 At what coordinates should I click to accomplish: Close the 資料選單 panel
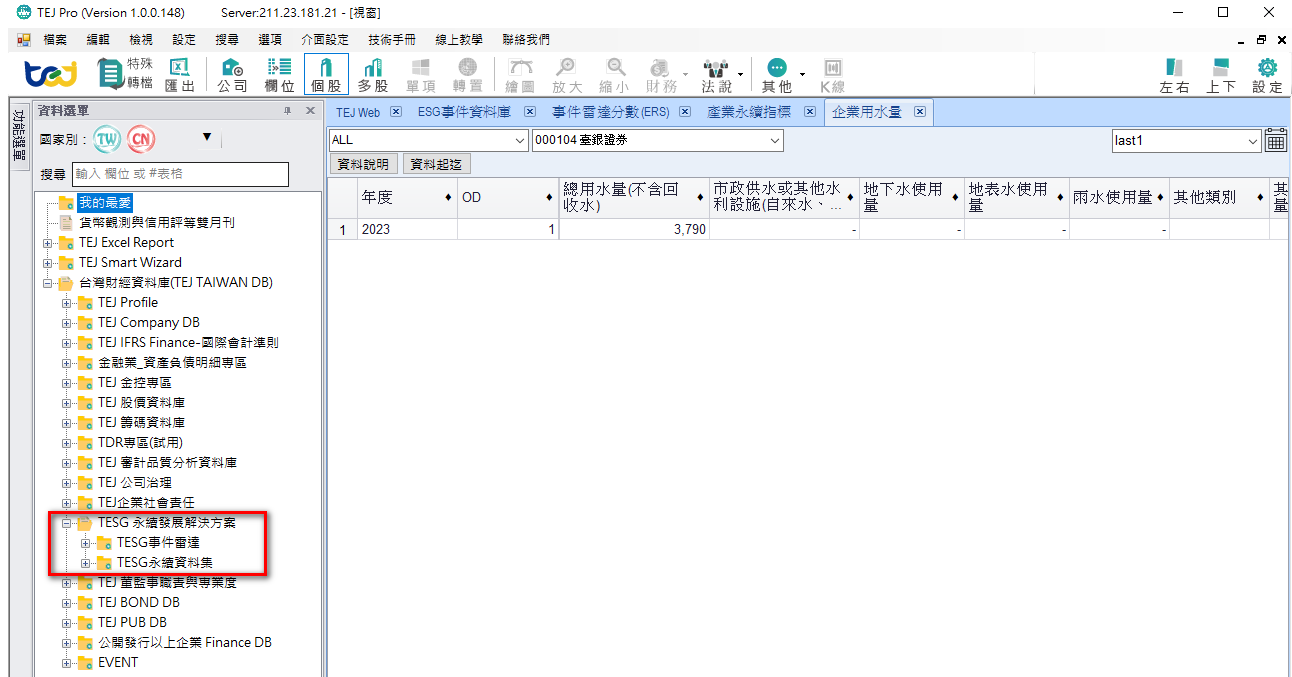[310, 110]
